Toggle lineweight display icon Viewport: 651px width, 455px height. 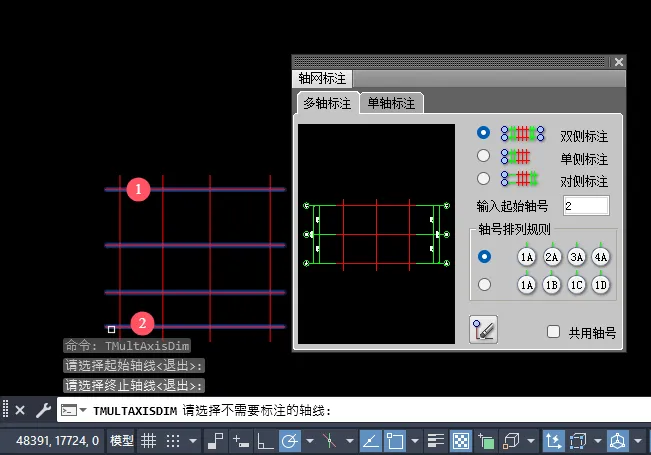click(436, 440)
